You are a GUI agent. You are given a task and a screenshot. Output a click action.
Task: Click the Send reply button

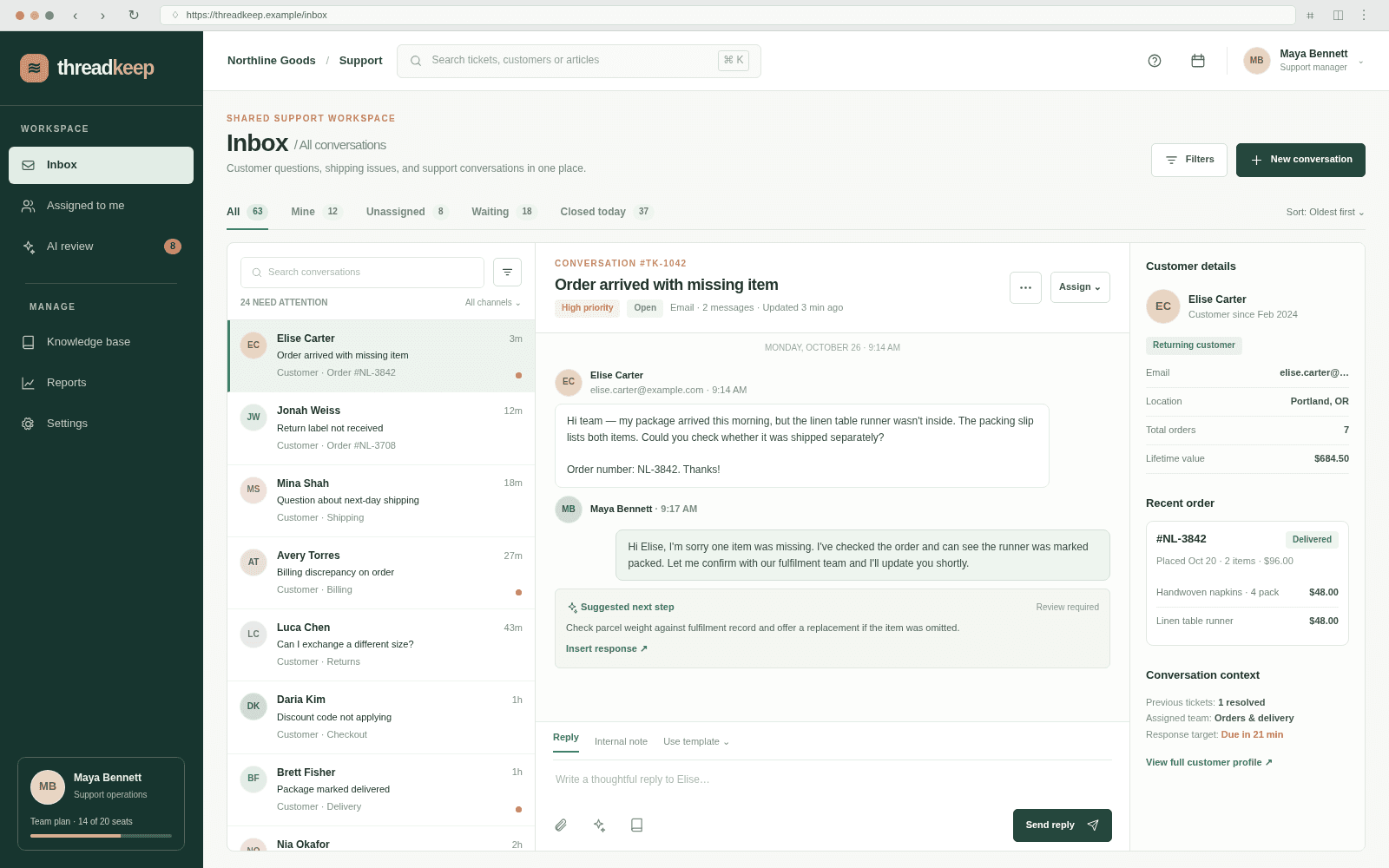(1063, 825)
